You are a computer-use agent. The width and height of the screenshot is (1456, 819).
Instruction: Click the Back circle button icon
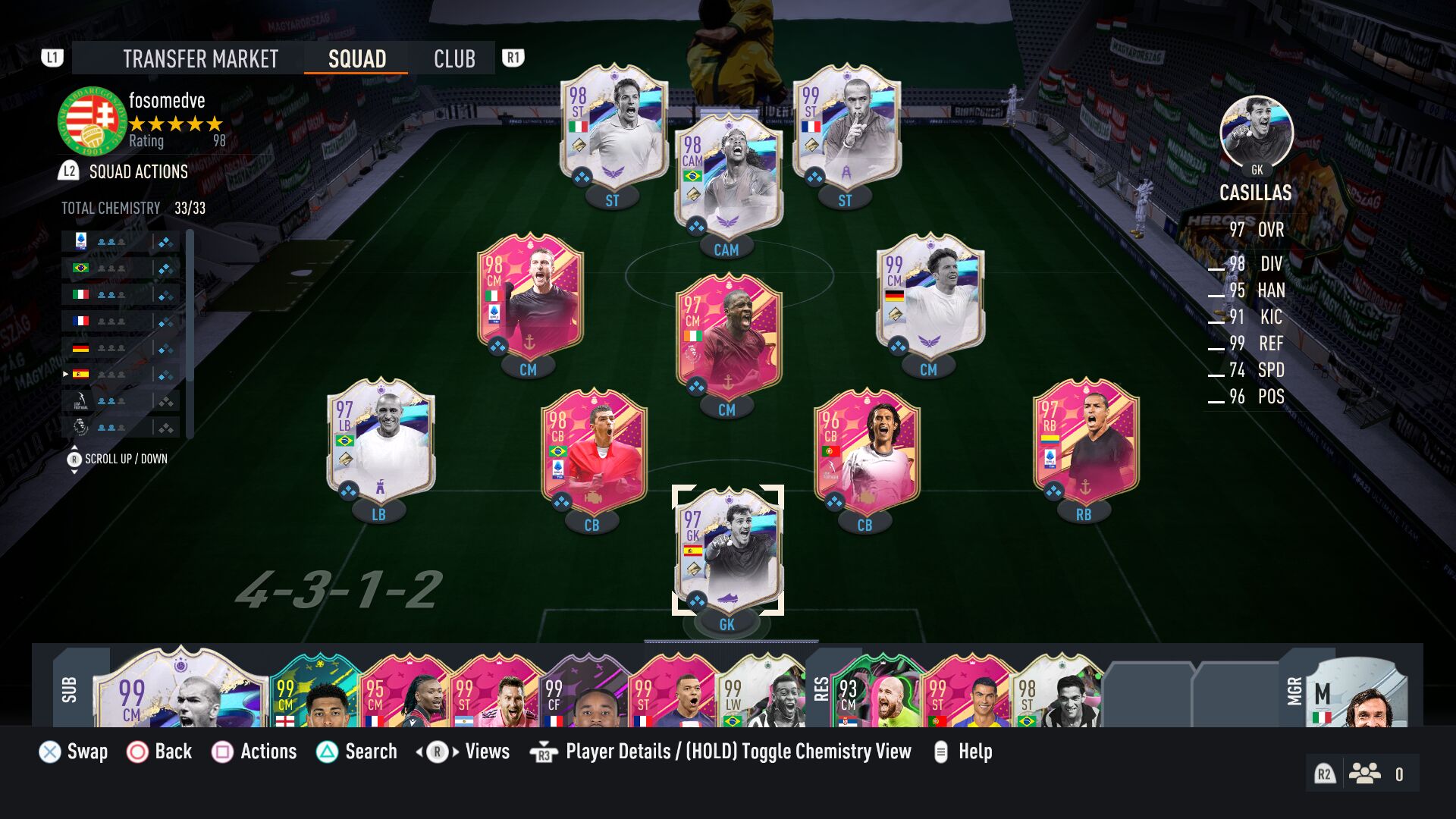137,752
